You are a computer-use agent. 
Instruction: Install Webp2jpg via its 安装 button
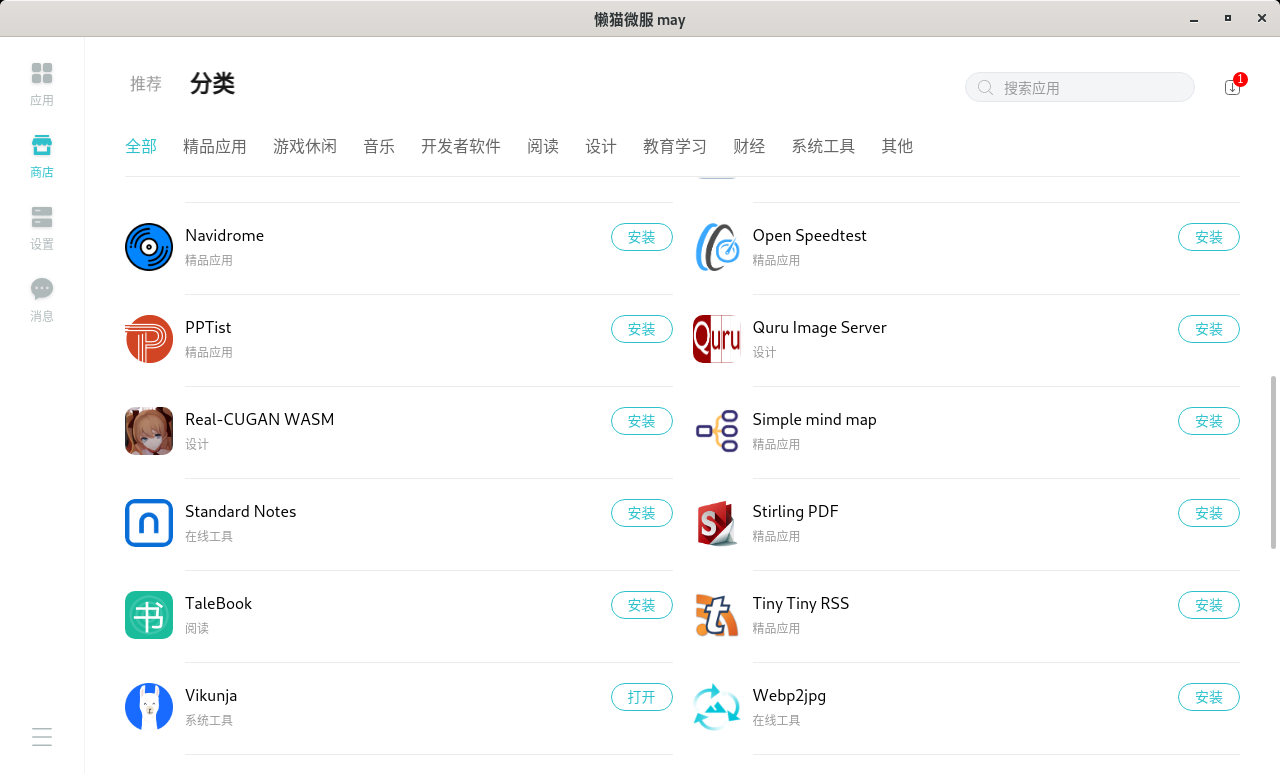(1209, 697)
